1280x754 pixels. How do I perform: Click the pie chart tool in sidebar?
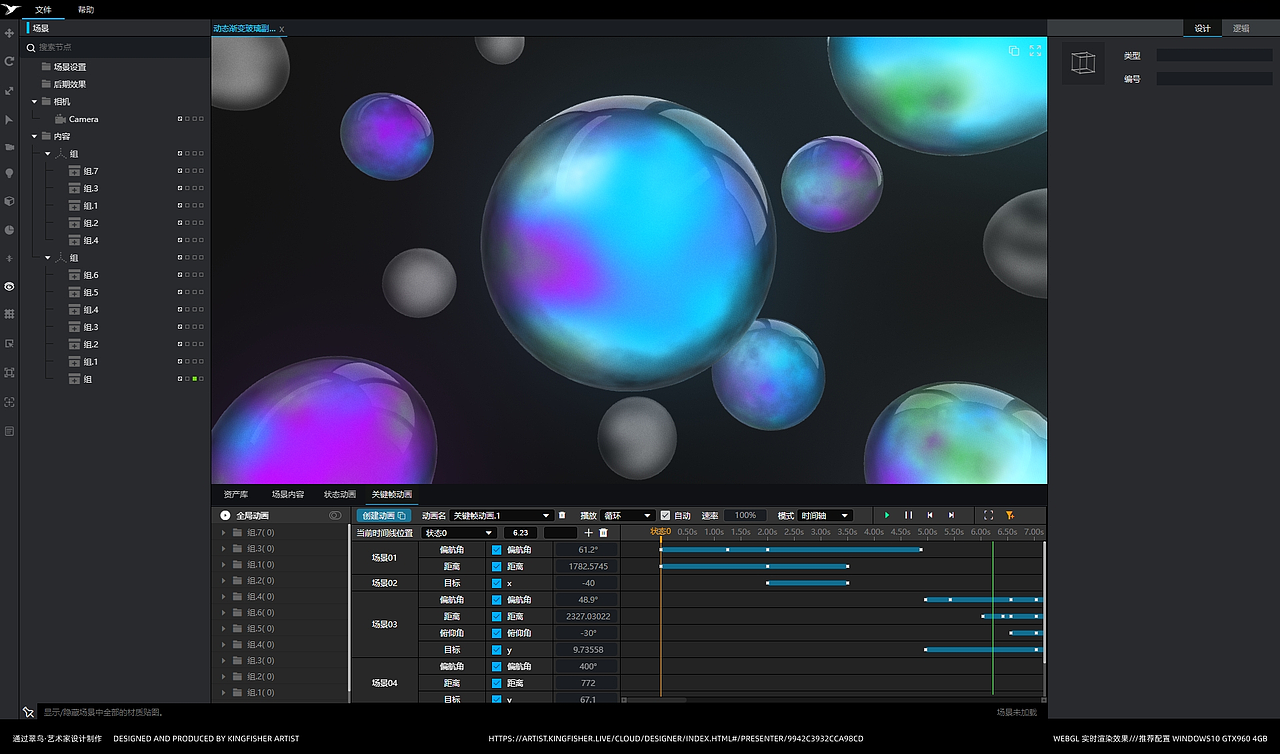10,230
